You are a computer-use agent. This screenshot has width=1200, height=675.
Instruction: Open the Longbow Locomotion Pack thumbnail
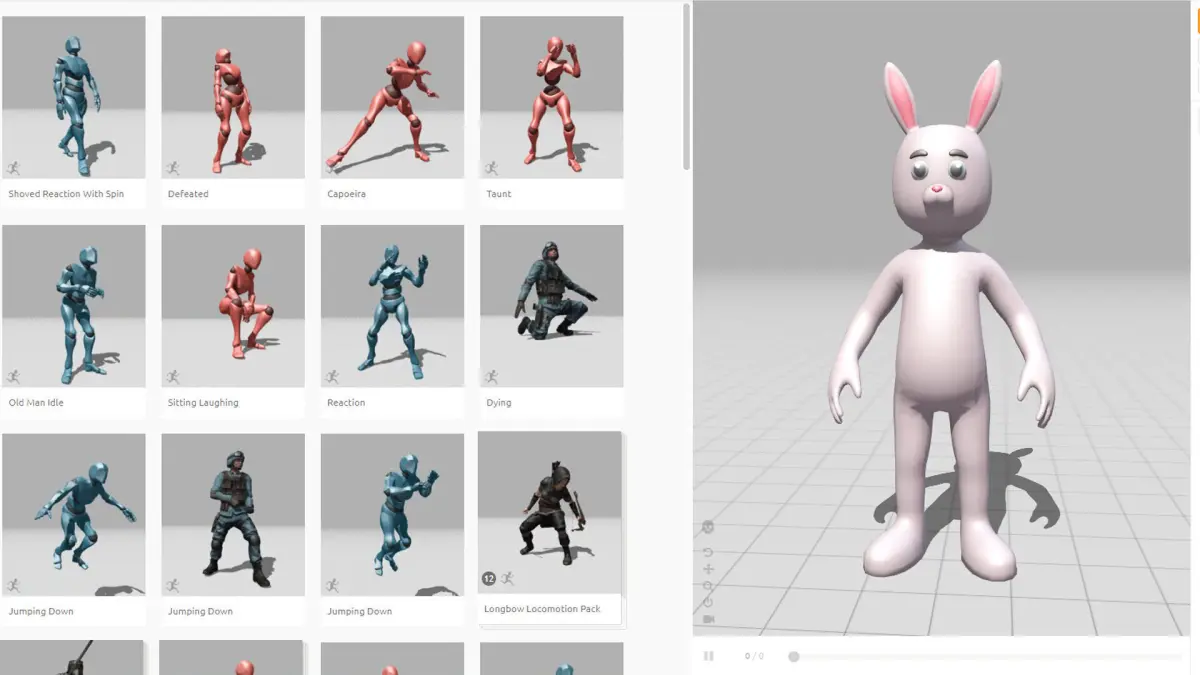pos(550,512)
